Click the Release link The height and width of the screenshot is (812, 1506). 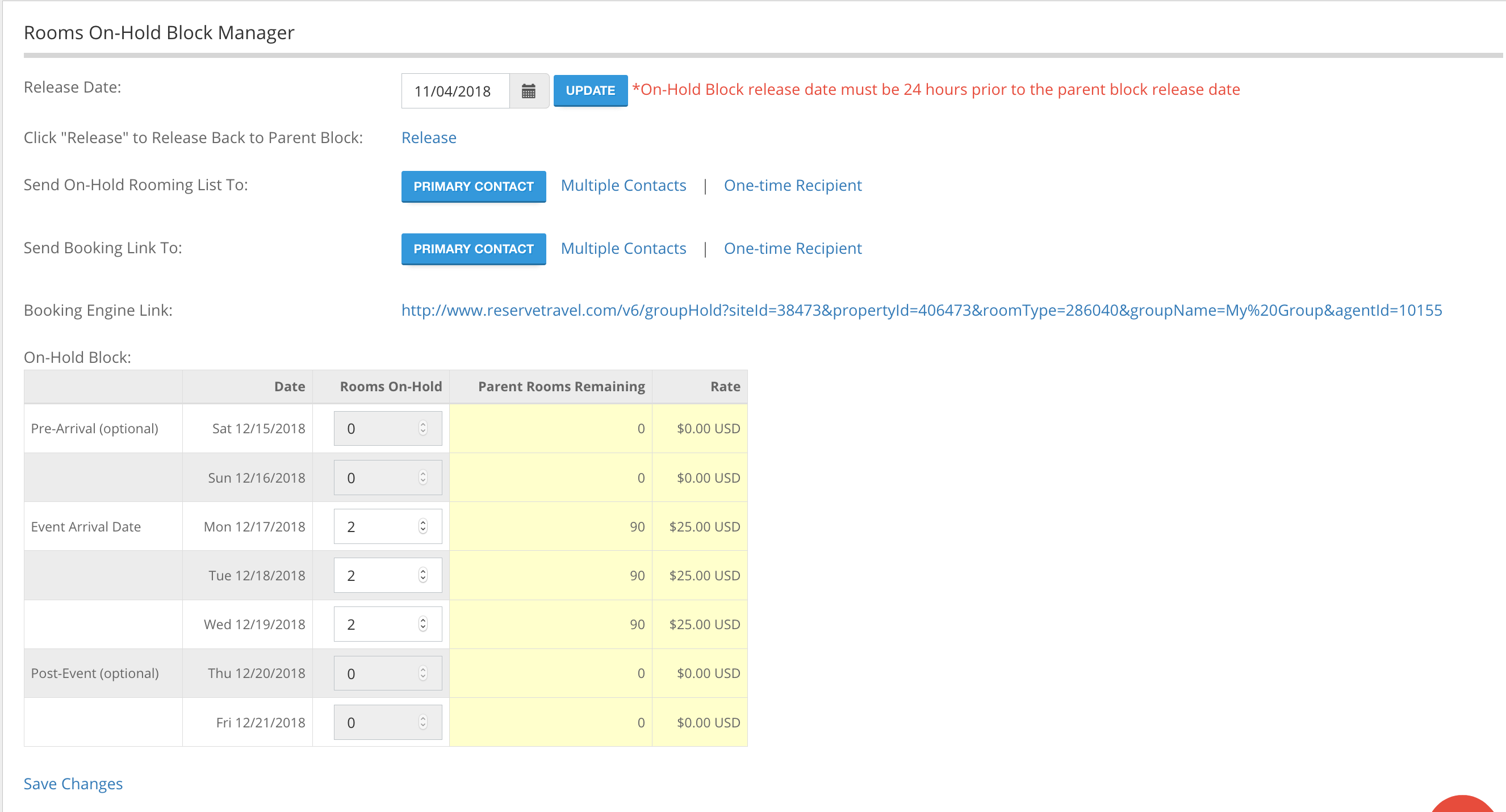coord(429,137)
